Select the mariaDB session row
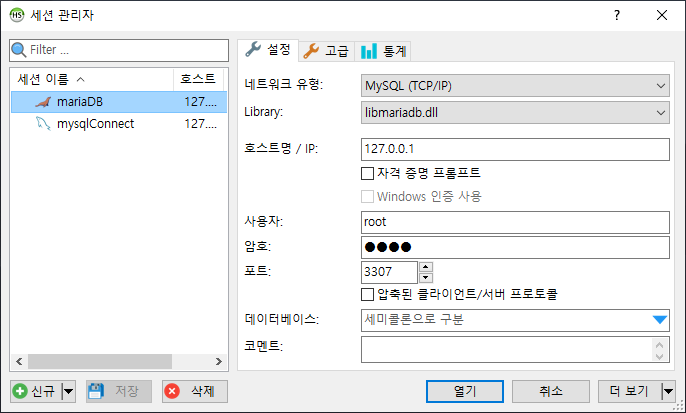Screen dimensions: 686x413 click(119, 102)
